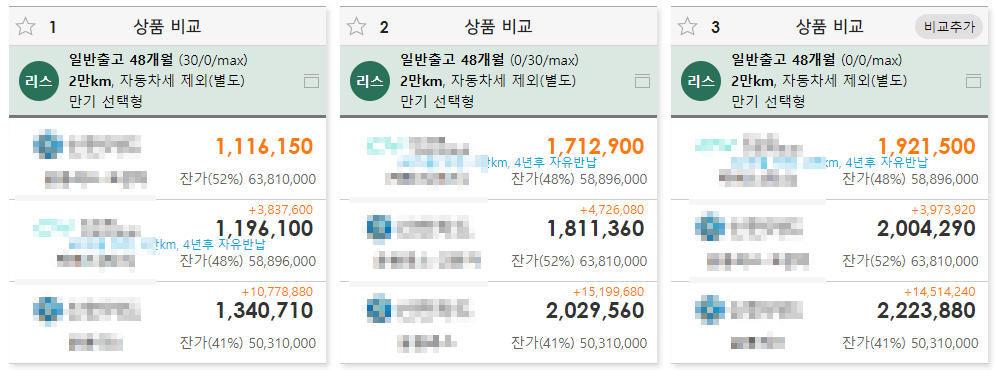This screenshot has height=370, width=996.
Task: Open the 2,004,290 quote row
Action: point(830,240)
